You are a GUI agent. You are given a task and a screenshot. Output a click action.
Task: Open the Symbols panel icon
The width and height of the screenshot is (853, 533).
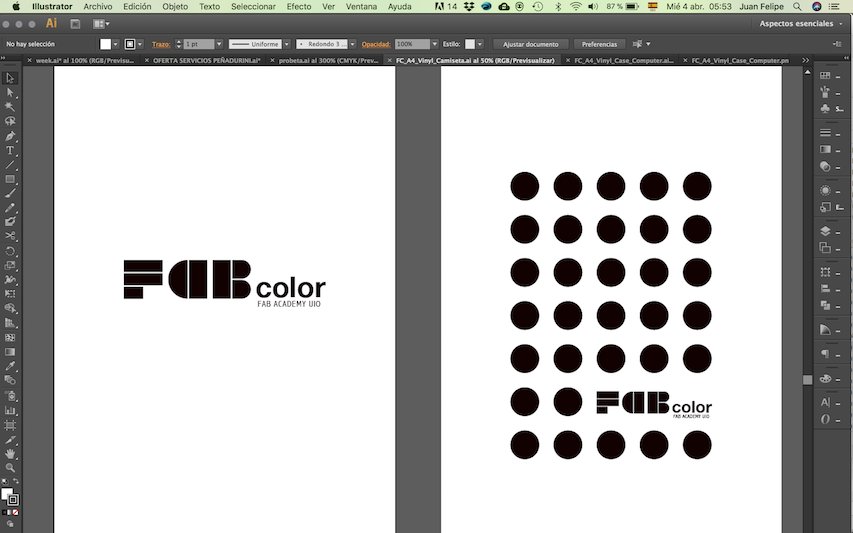point(825,108)
